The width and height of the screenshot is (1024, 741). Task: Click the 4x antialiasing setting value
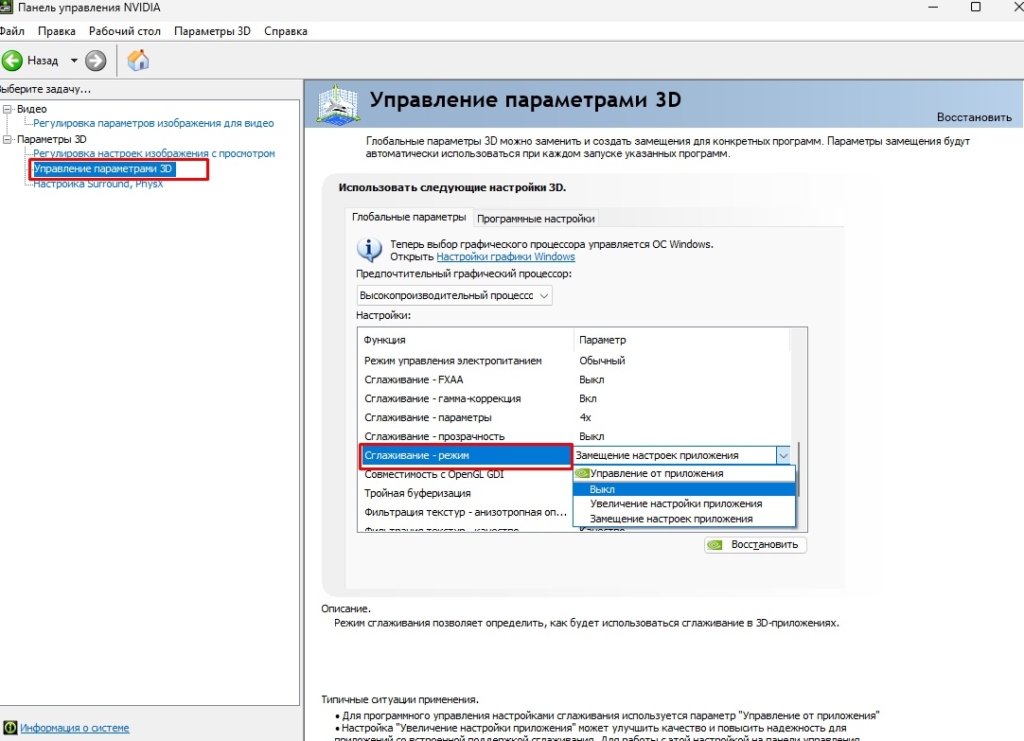click(585, 417)
